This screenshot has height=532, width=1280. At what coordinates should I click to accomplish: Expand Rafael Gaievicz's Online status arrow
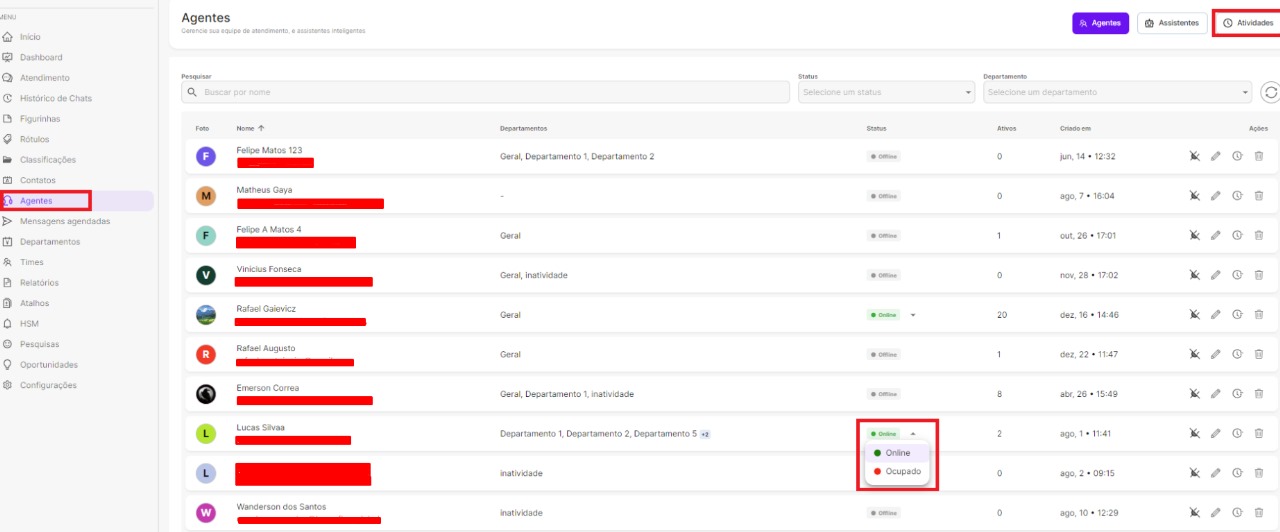pos(913,315)
